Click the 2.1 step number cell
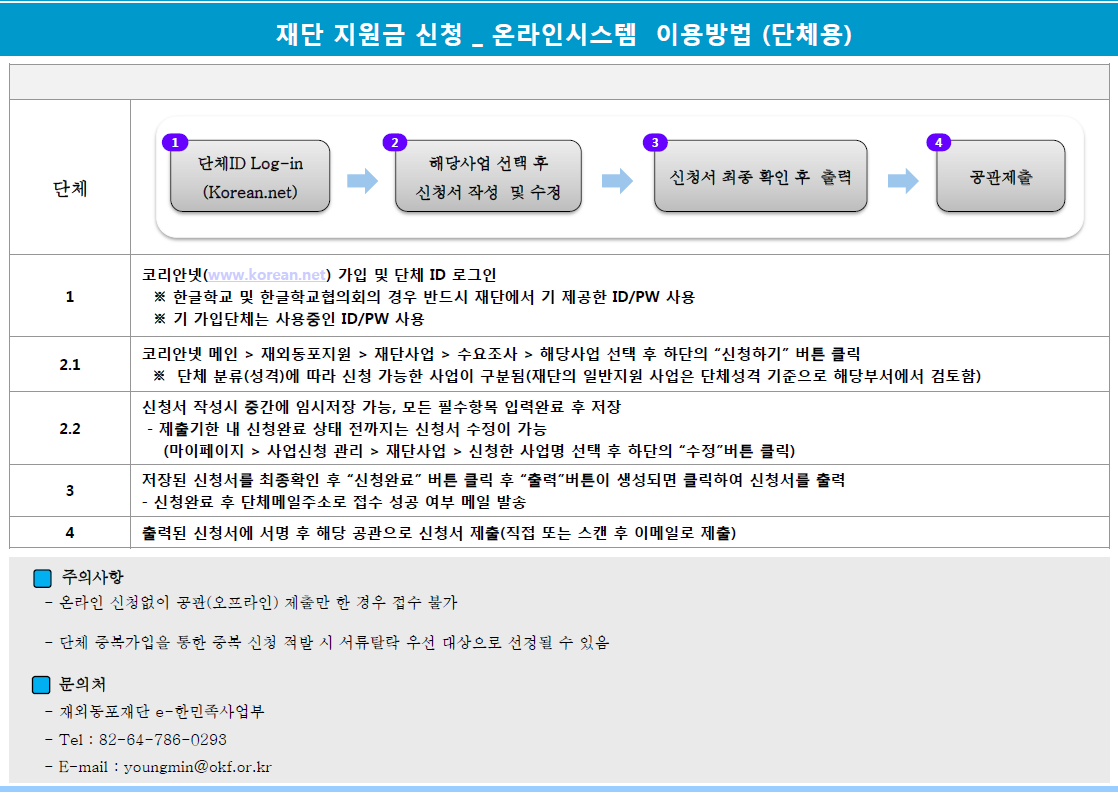 coord(70,364)
